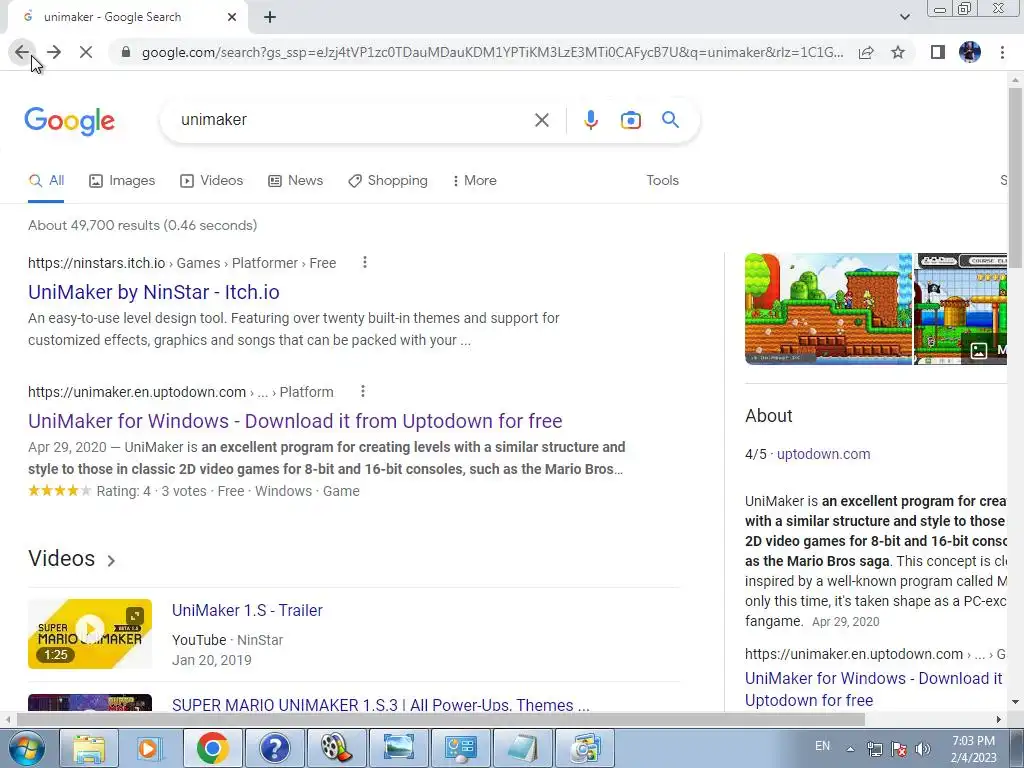The height and width of the screenshot is (768, 1024).
Task: Open the Chrome profile avatar
Action: point(970,52)
